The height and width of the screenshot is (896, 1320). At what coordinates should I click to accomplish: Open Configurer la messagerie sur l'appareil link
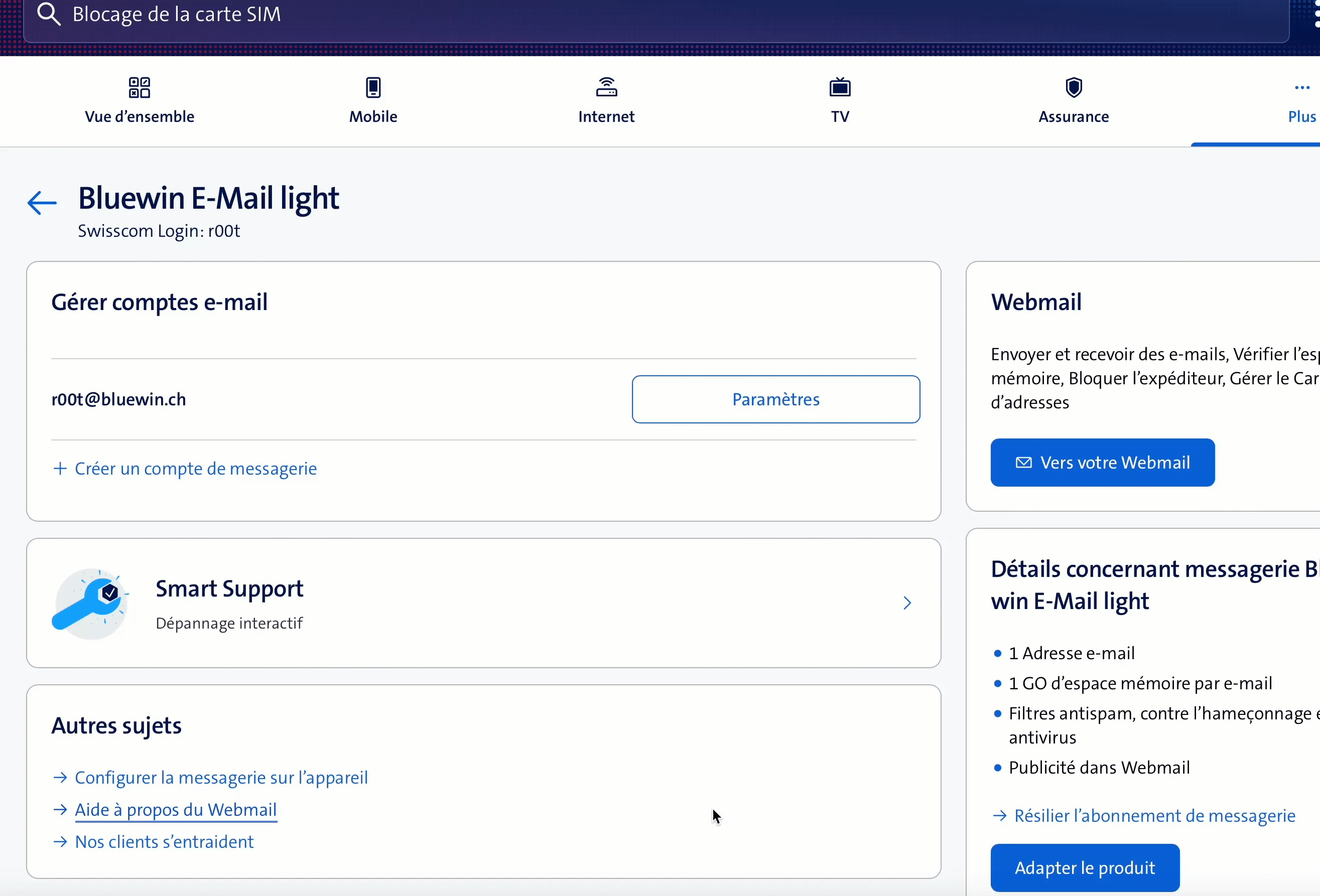coord(221,777)
